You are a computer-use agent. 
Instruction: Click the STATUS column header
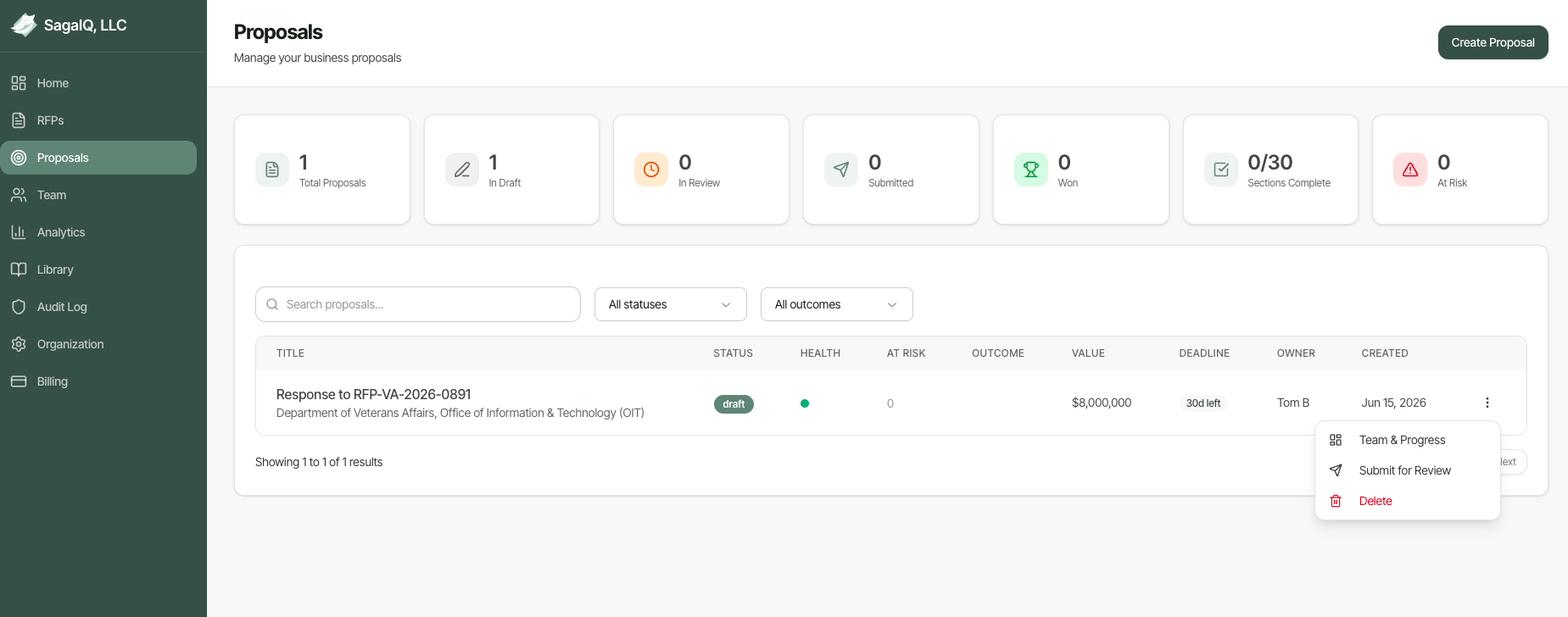733,353
